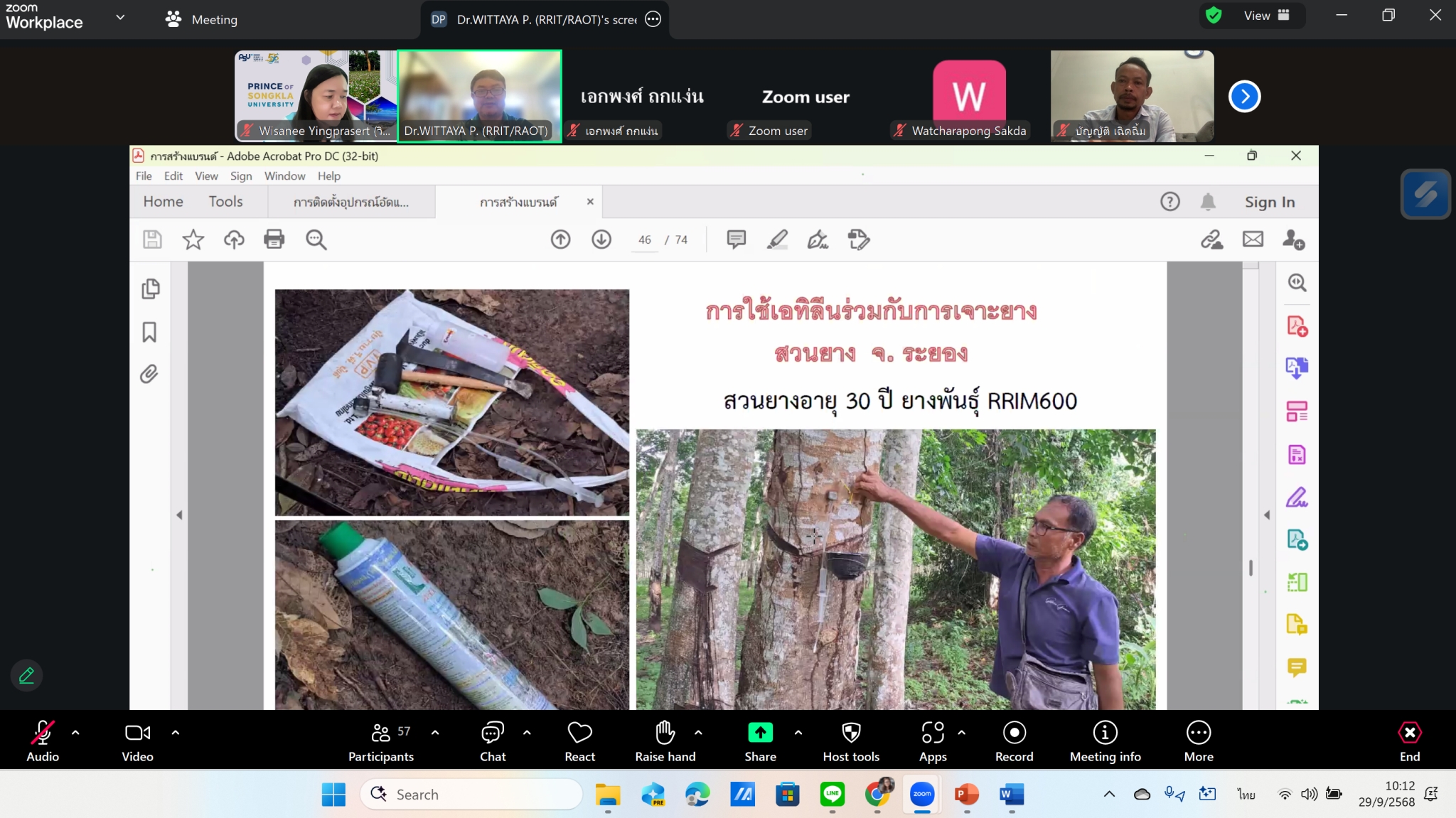
Task: Click the annotate pencil icon
Action: tap(27, 675)
